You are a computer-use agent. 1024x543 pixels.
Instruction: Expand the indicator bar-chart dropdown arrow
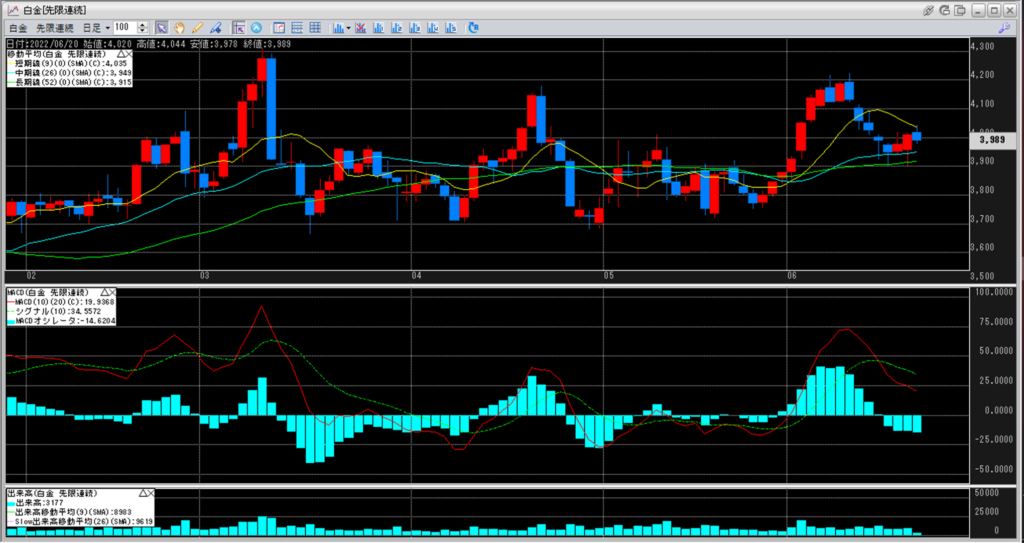tap(348, 28)
